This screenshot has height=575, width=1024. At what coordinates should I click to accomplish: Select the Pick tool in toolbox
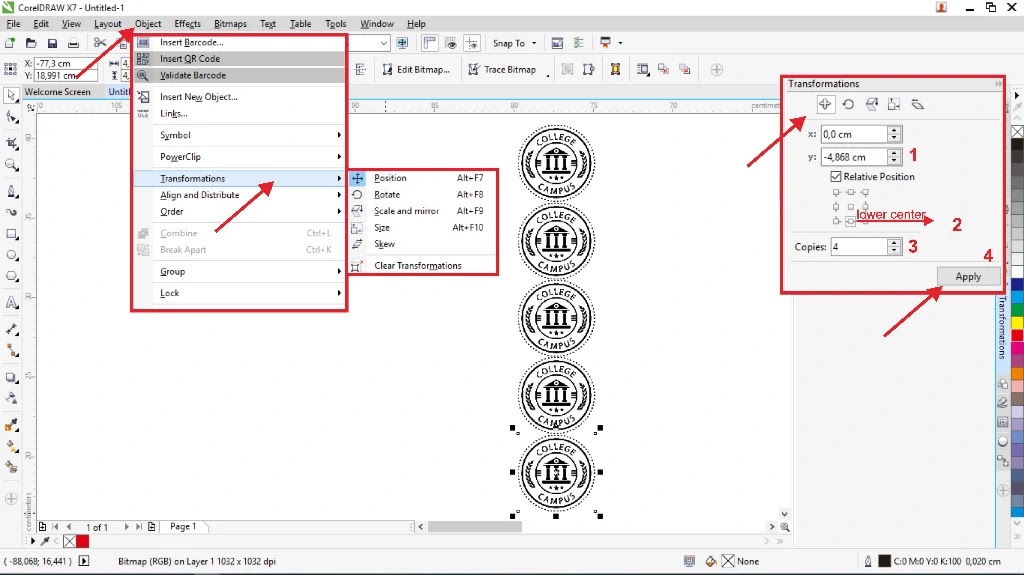pos(11,96)
